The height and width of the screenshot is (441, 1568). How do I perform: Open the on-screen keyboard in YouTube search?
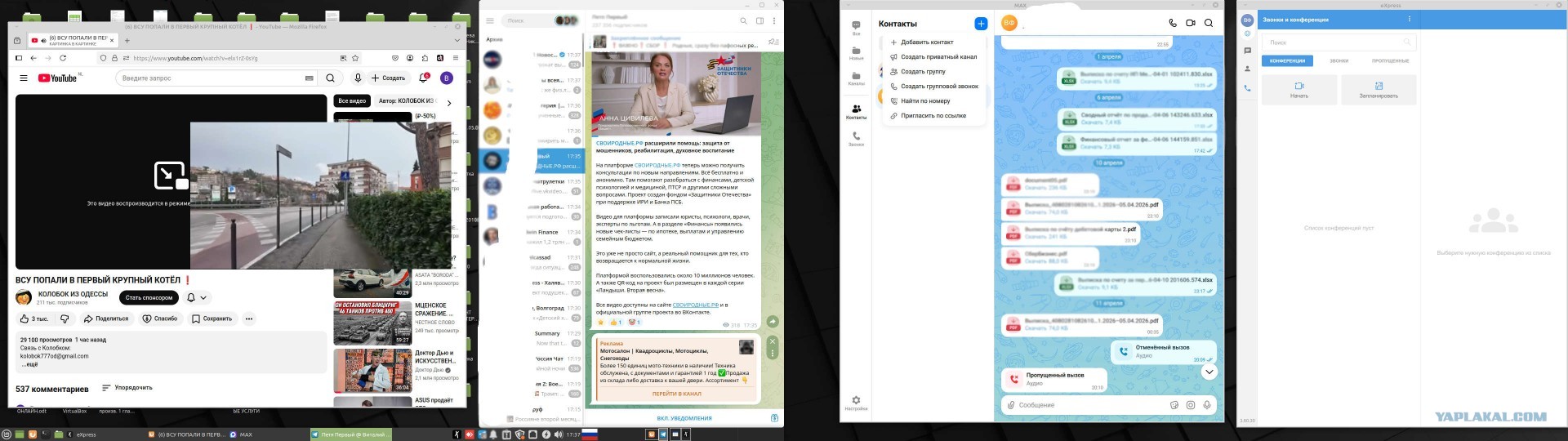[309, 78]
